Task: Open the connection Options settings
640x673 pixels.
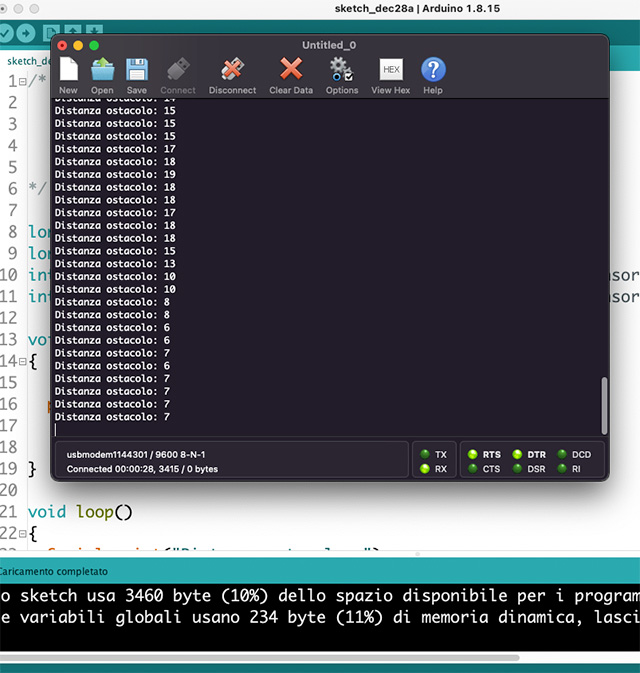Action: [x=341, y=74]
